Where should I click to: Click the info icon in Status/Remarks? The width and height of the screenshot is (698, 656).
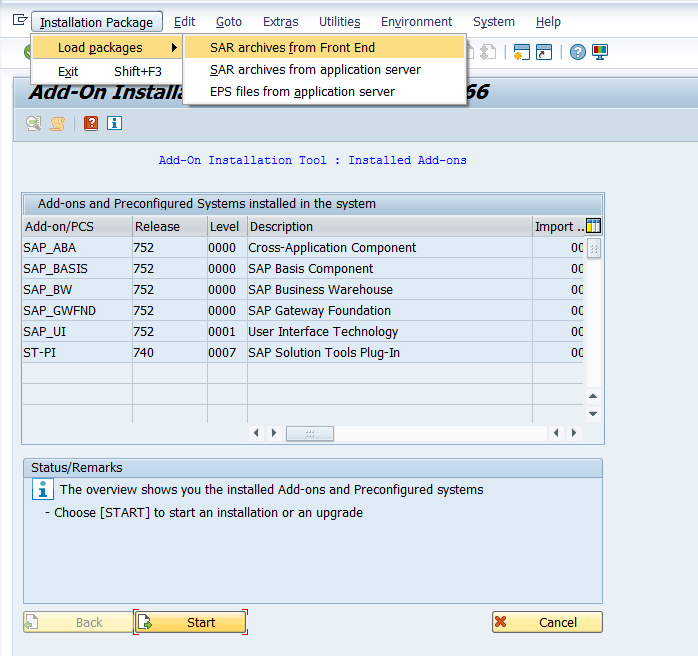click(43, 489)
